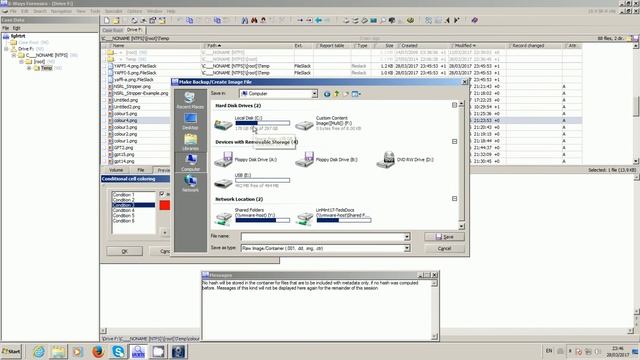
Task: Select Shared Folders (Y:) network location
Action: click(x=252, y=216)
